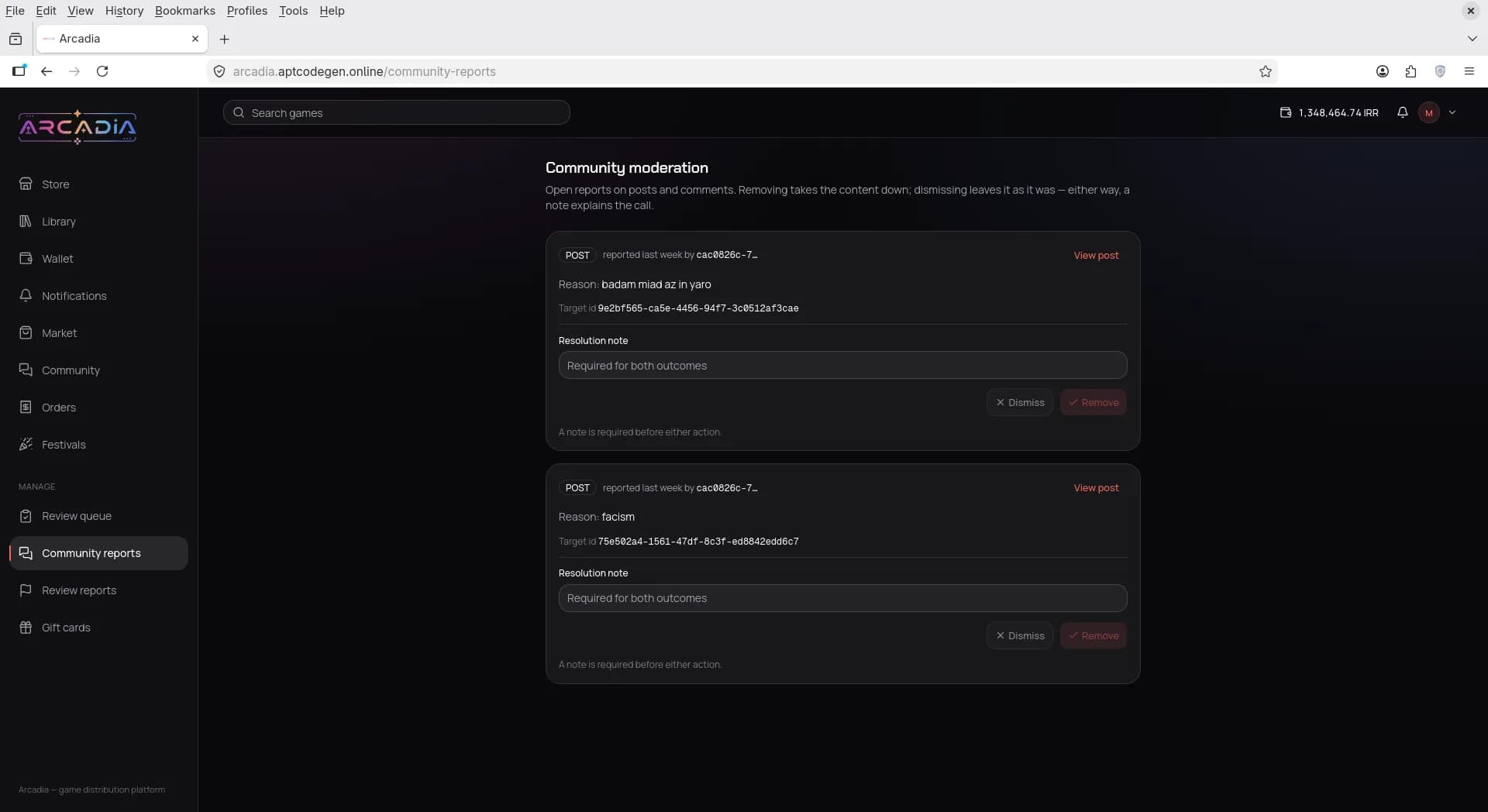Click target id 9e2bf565-ca5e-4456-94f7-3c0512af3cae
1488x812 pixels.
pos(698,308)
